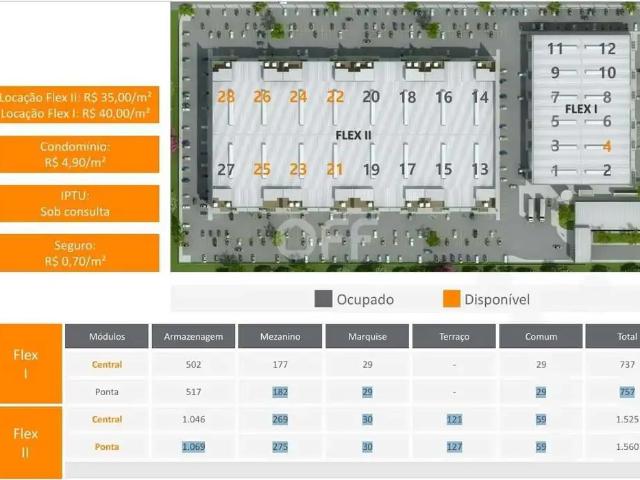Screen dimensions: 640x480
Task: Click the Armazenagem column header
Action: pyautogui.click(x=193, y=336)
